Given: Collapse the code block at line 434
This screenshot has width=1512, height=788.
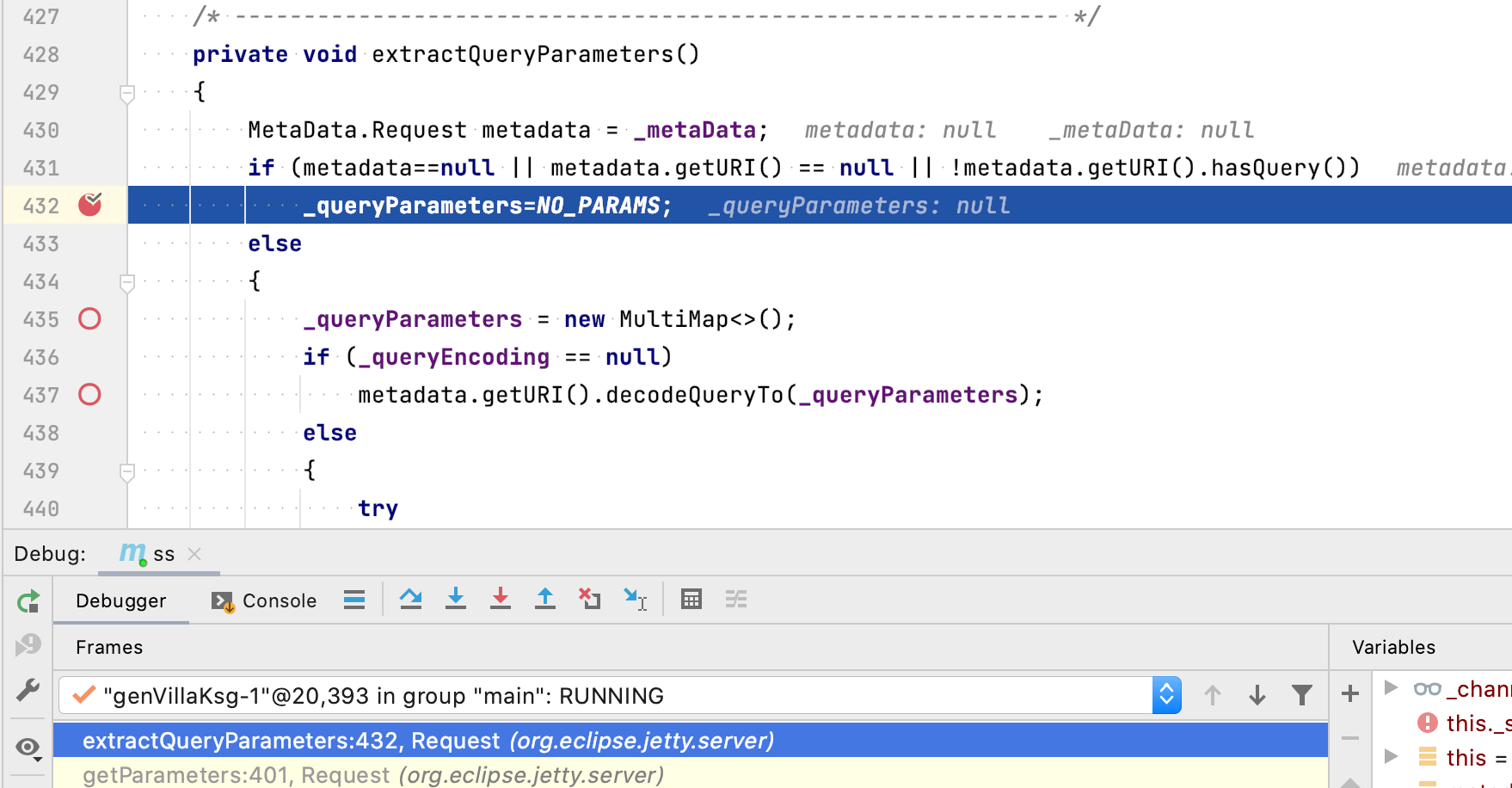Looking at the screenshot, I should pos(127,281).
